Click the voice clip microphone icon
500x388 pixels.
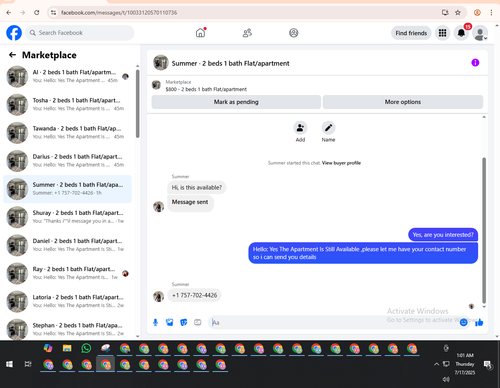click(x=155, y=322)
